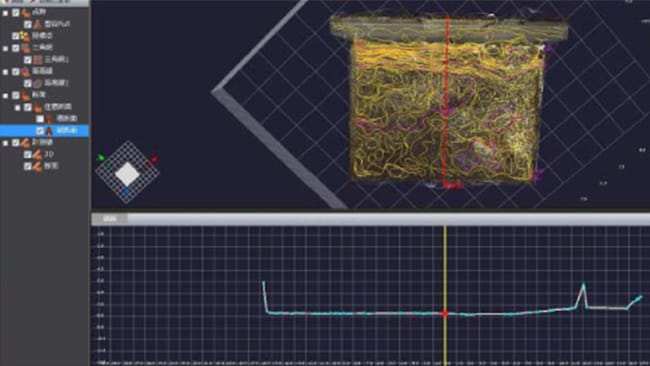Click the pencil icon below the 2D row
The height and width of the screenshot is (366, 650).
point(38,166)
